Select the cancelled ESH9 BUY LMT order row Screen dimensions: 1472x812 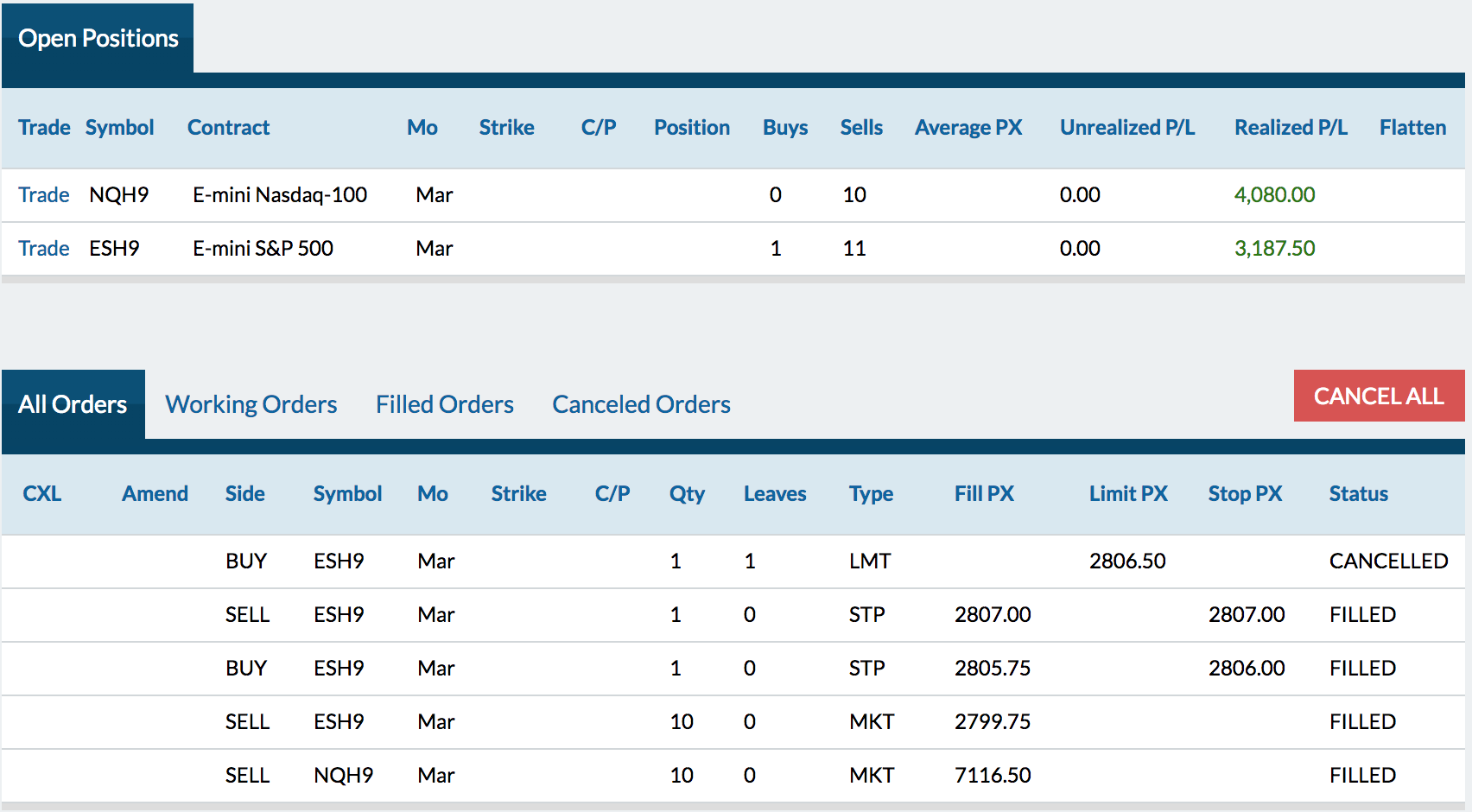pos(733,561)
